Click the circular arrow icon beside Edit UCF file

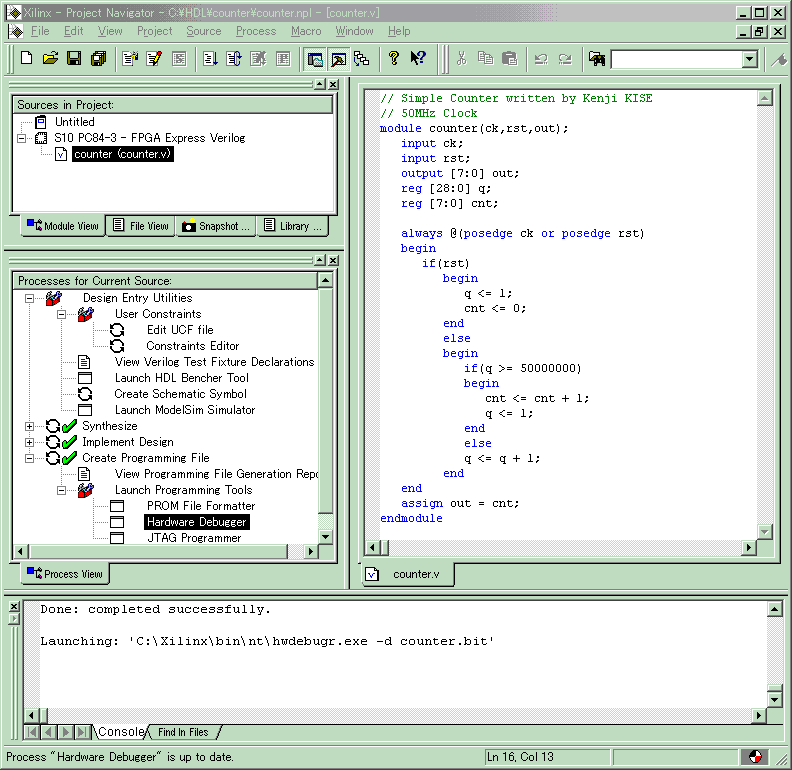click(x=117, y=330)
